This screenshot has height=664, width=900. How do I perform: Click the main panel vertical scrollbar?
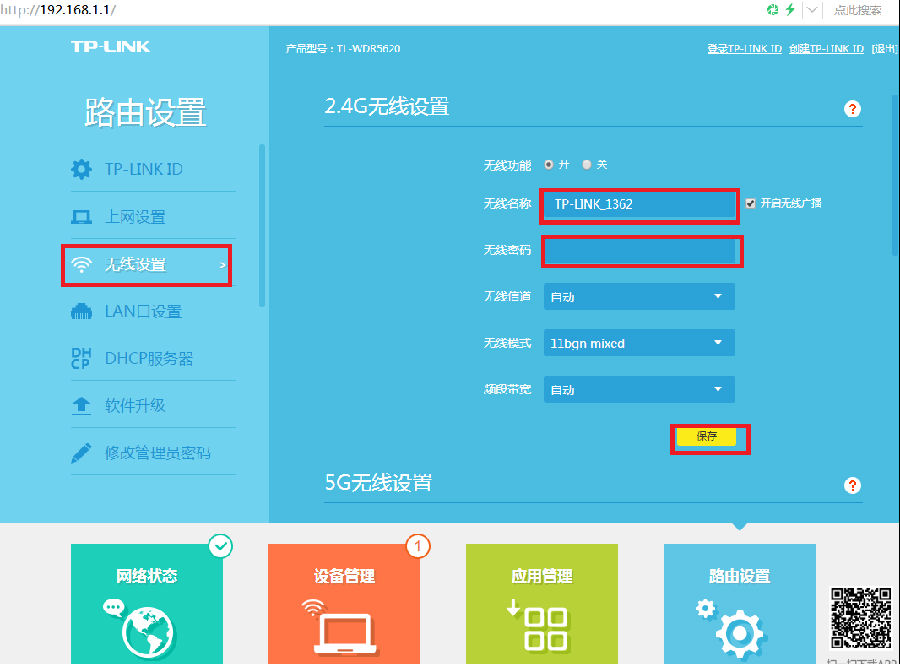(896, 174)
